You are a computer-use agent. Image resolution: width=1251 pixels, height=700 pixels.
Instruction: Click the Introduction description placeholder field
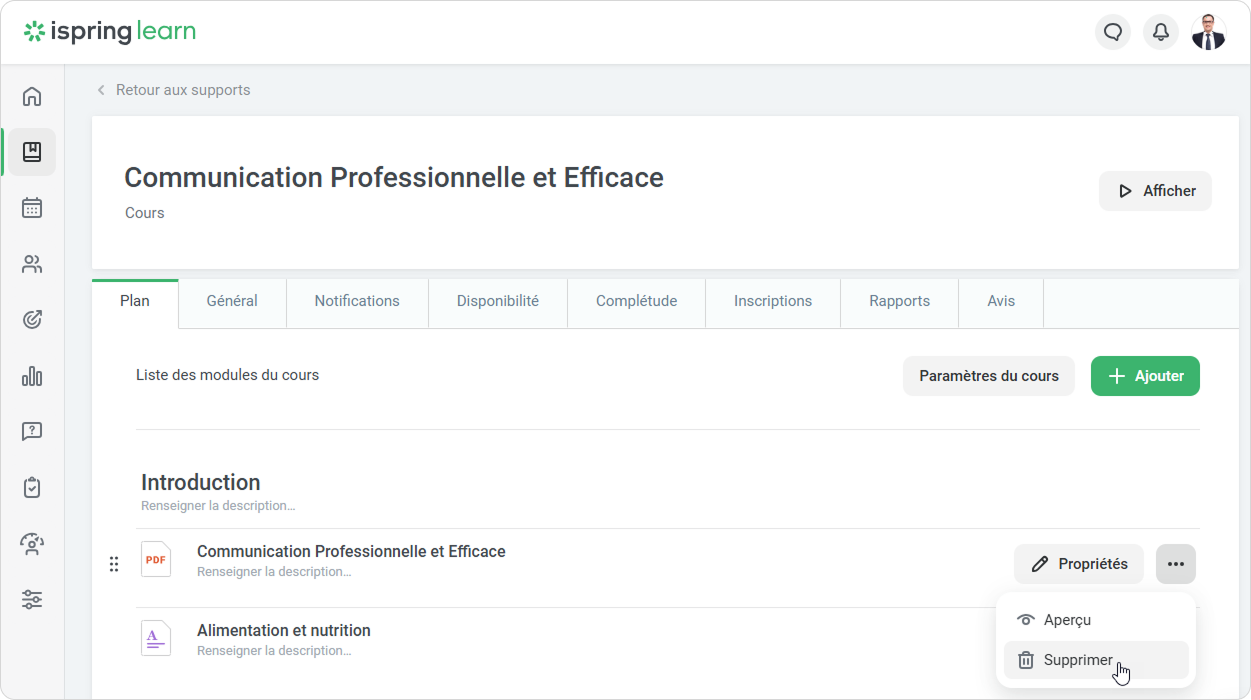click(x=218, y=506)
